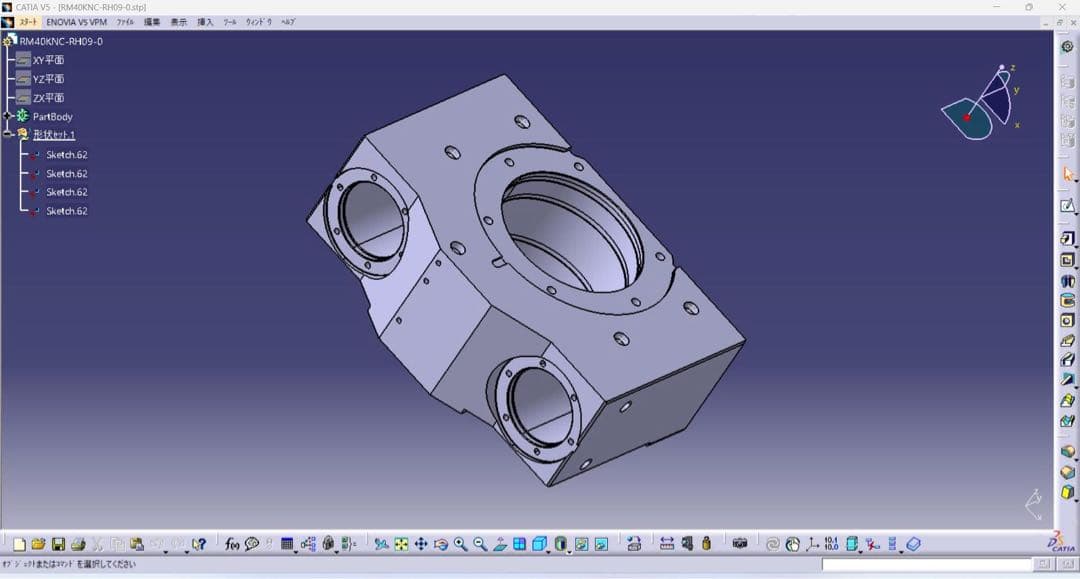Click the Zoom In magnifier icon
Viewport: 1080px width, 579px height.
[461, 544]
